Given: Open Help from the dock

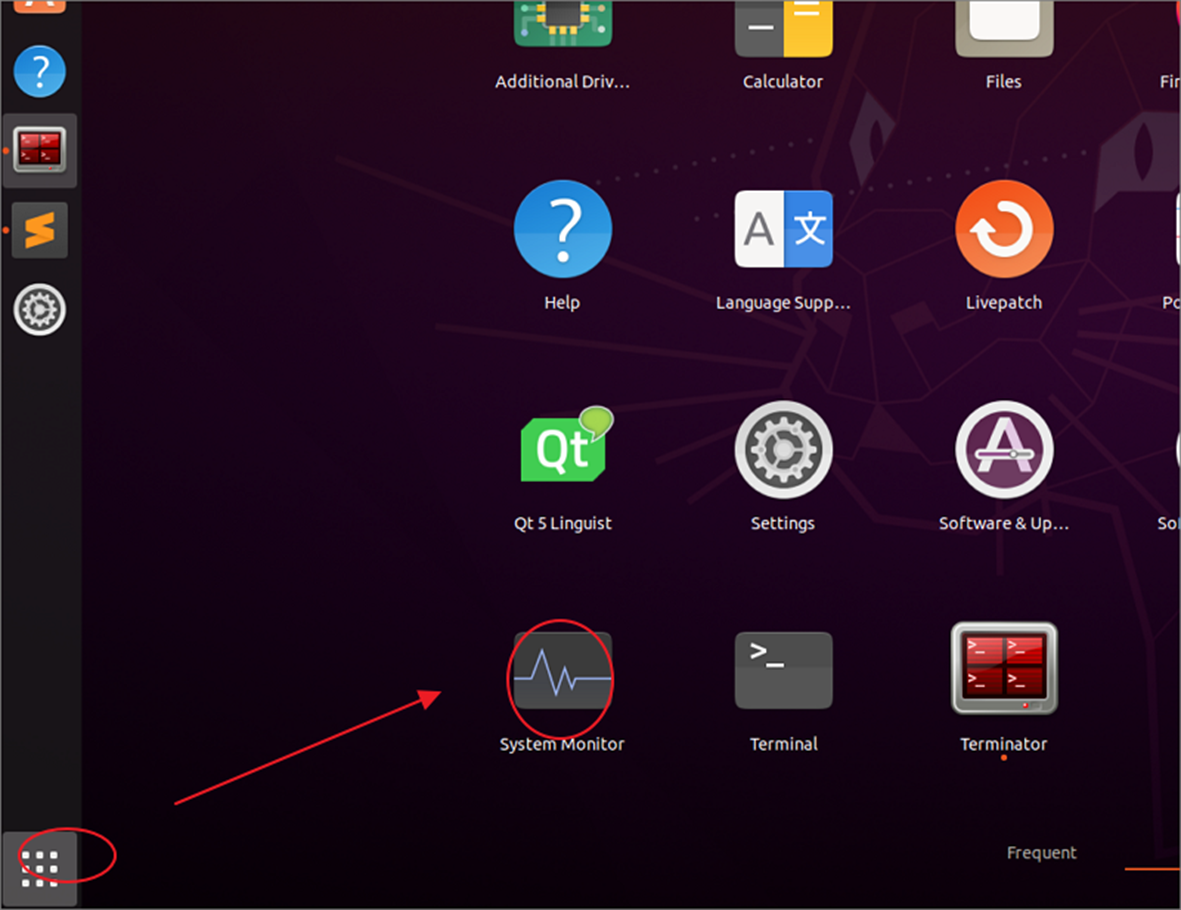Looking at the screenshot, I should click(40, 72).
